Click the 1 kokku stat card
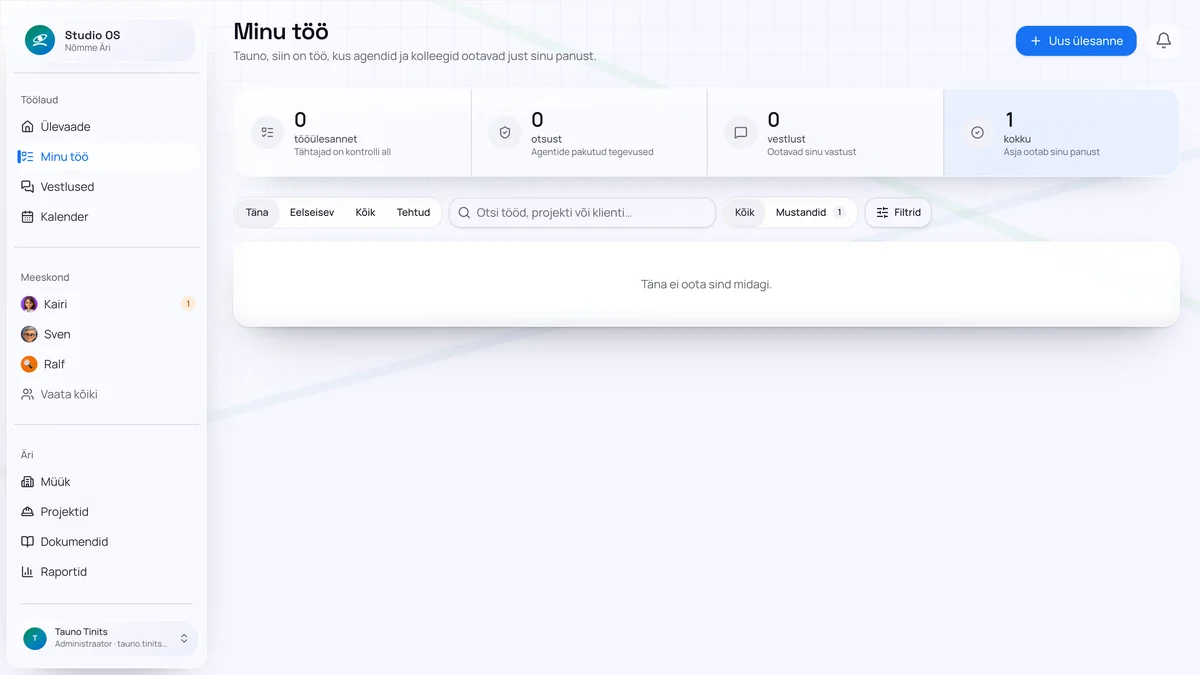 [x=1061, y=133]
